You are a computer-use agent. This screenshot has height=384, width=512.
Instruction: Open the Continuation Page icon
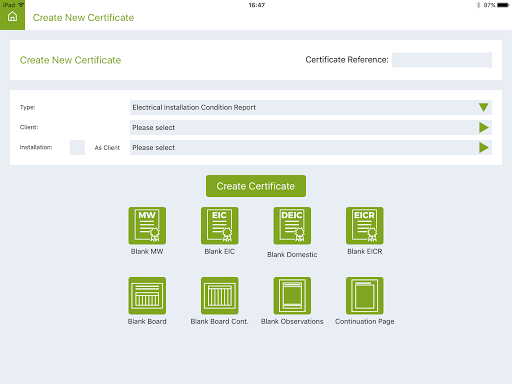point(365,296)
